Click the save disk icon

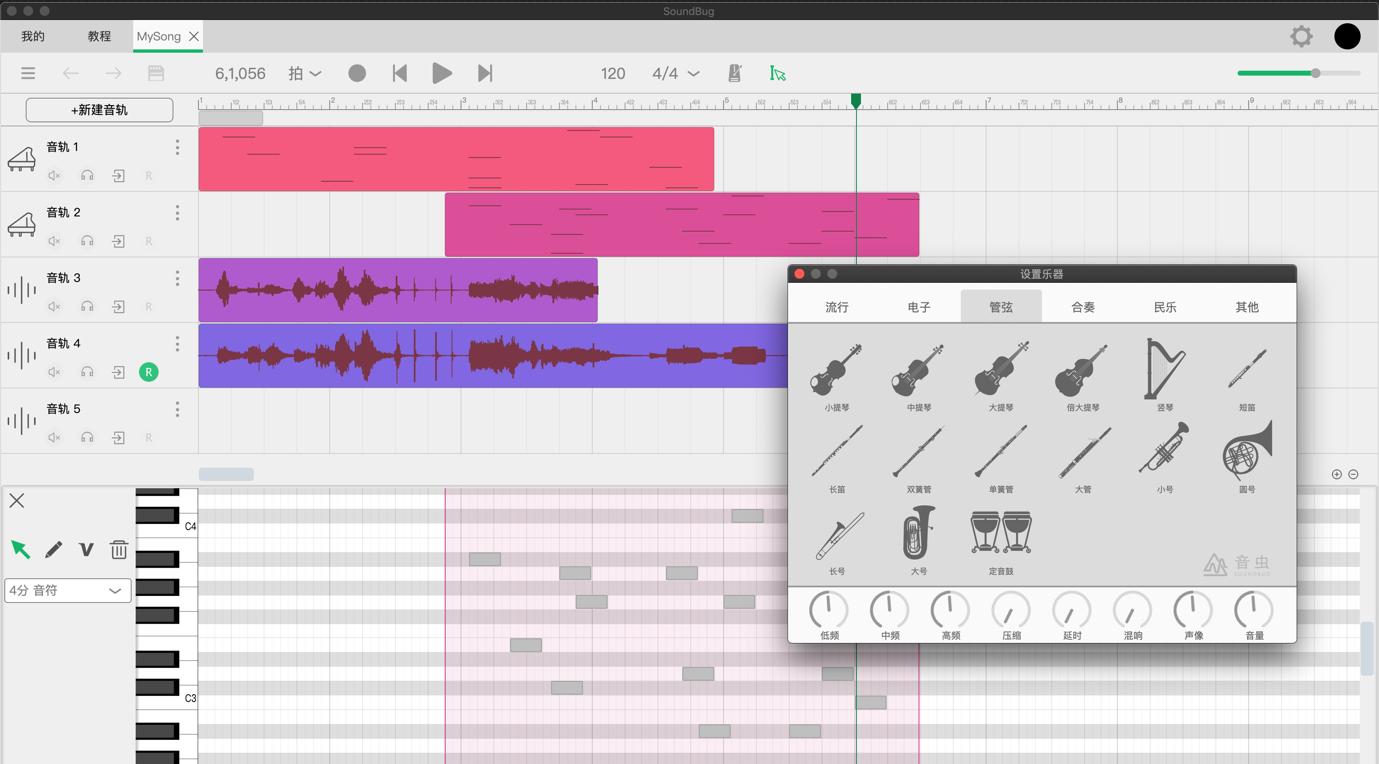coord(156,73)
